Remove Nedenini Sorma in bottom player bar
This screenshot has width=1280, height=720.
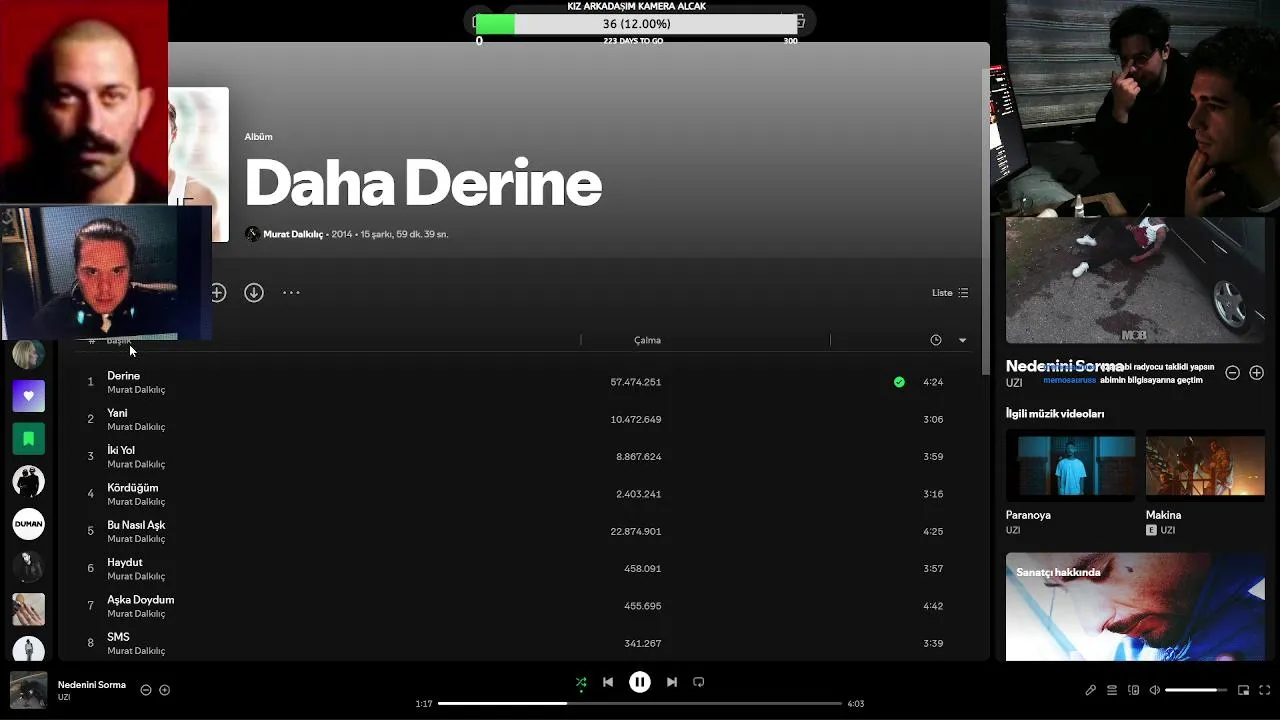point(146,690)
